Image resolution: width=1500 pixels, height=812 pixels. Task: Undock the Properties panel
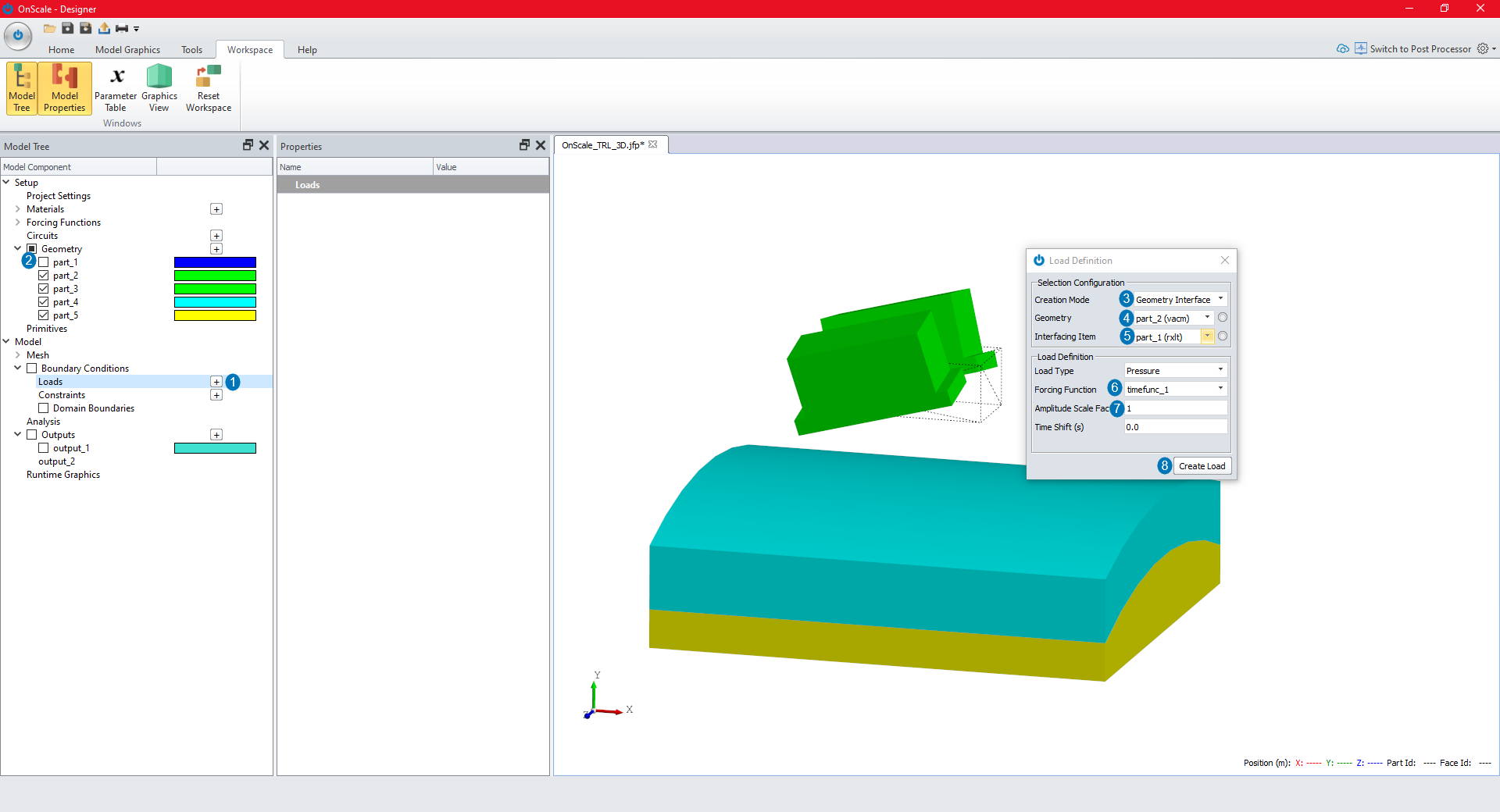coord(524,145)
